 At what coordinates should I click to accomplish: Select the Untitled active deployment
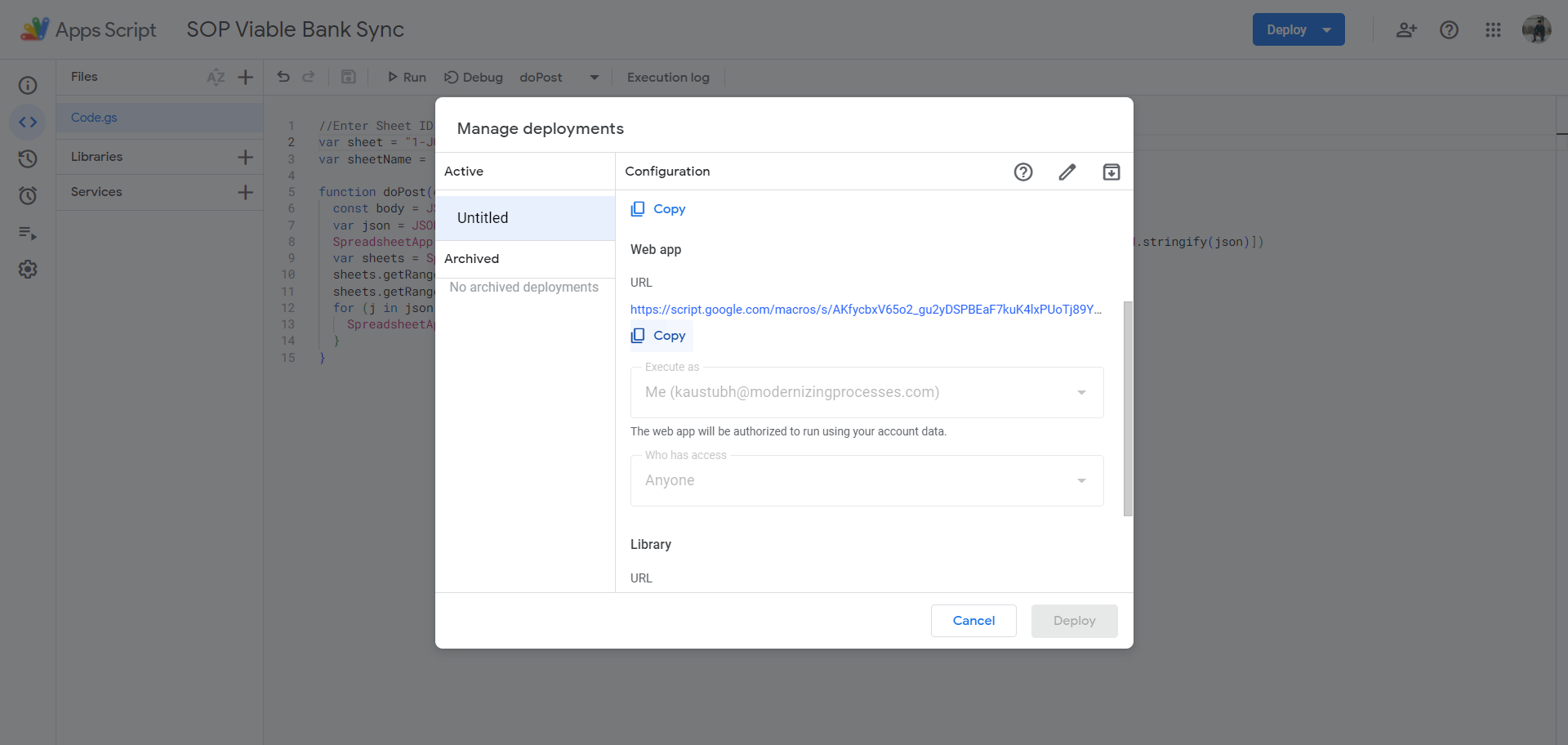click(x=525, y=218)
